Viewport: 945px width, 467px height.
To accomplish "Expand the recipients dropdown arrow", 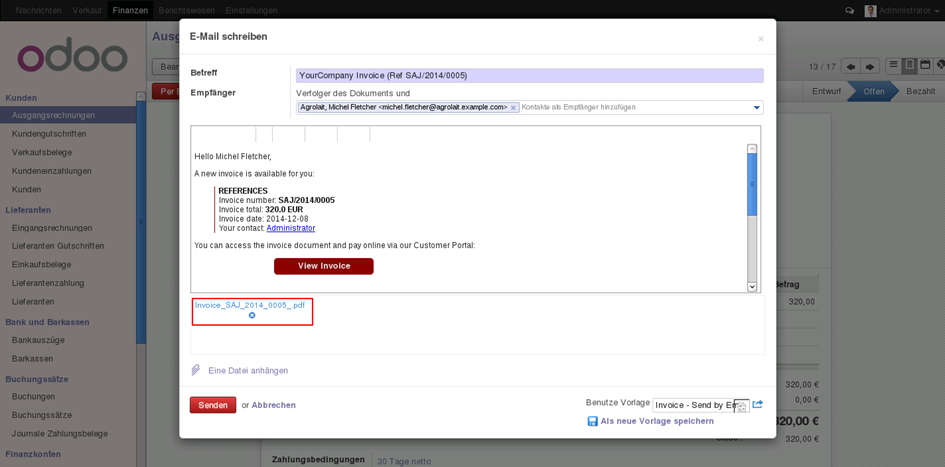I will [756, 107].
